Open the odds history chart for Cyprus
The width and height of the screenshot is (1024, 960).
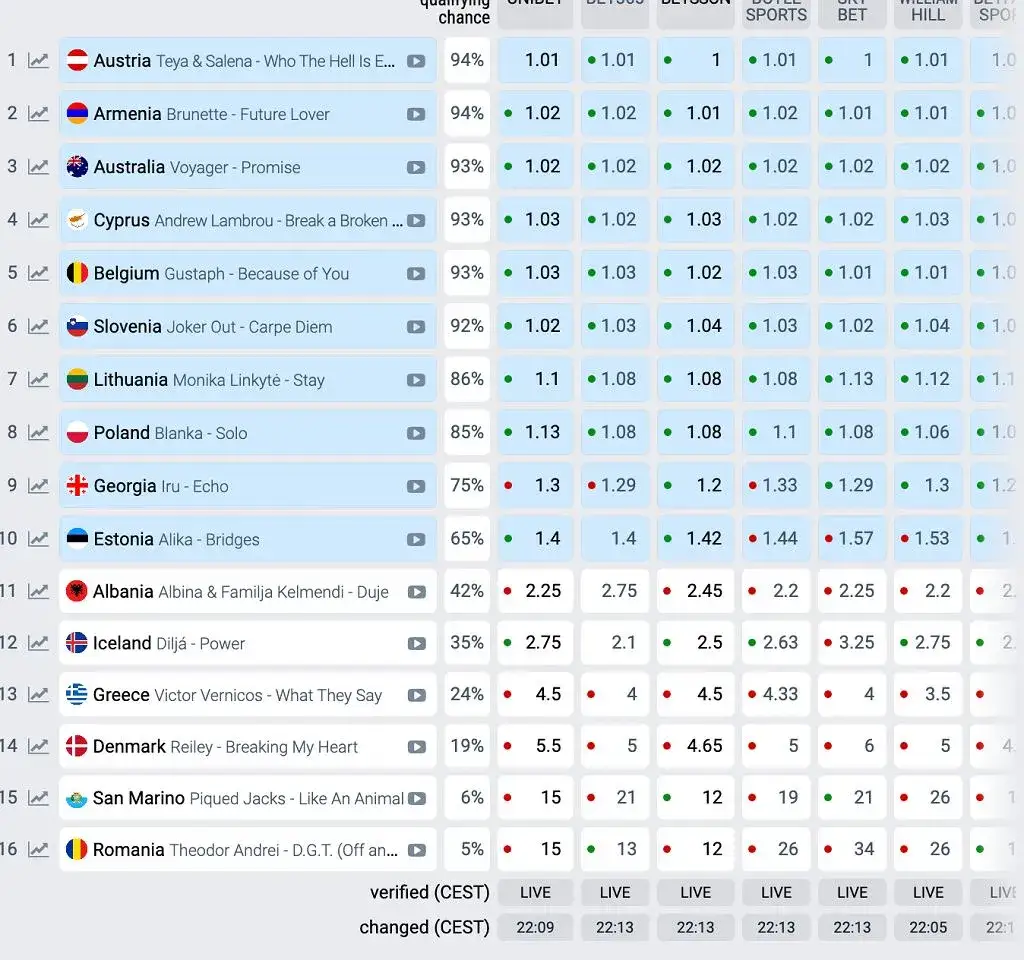click(x=39, y=220)
